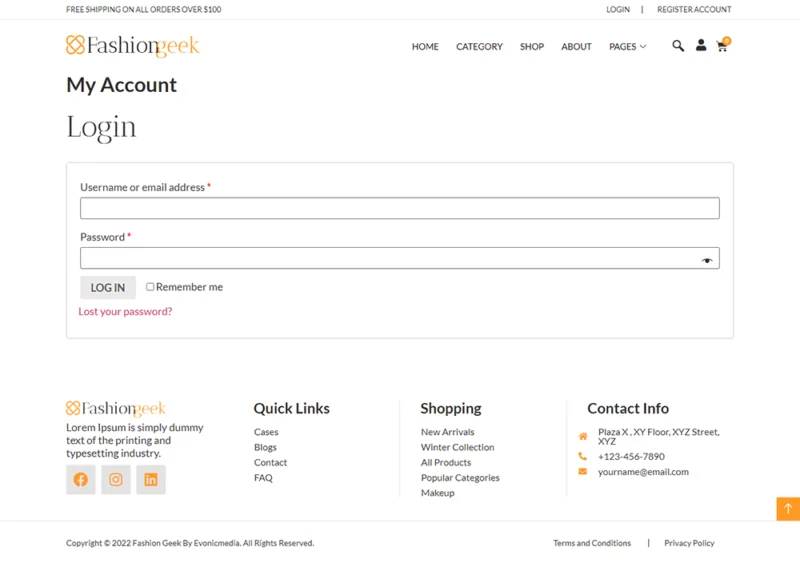Click the back-to-top arrow button
The height and width of the screenshot is (567, 800).
coord(788,509)
